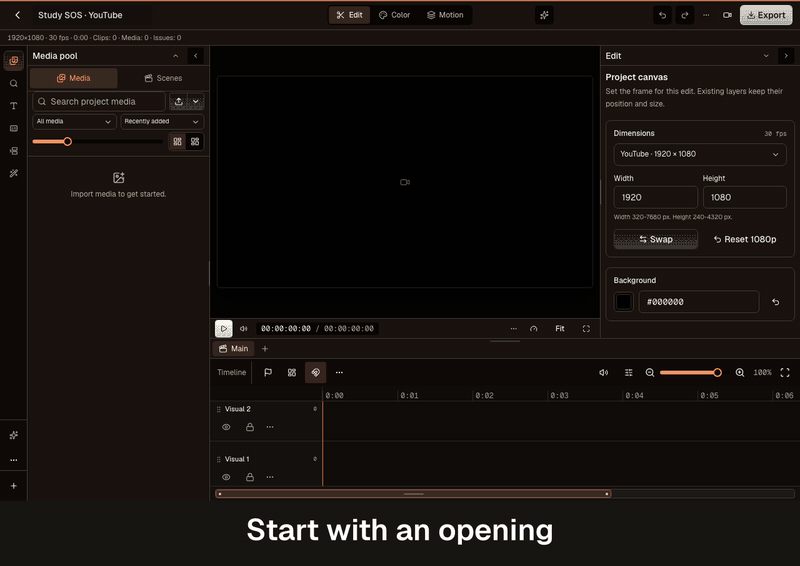Lock the Visual 2 track
This screenshot has width=800, height=566.
pos(250,427)
